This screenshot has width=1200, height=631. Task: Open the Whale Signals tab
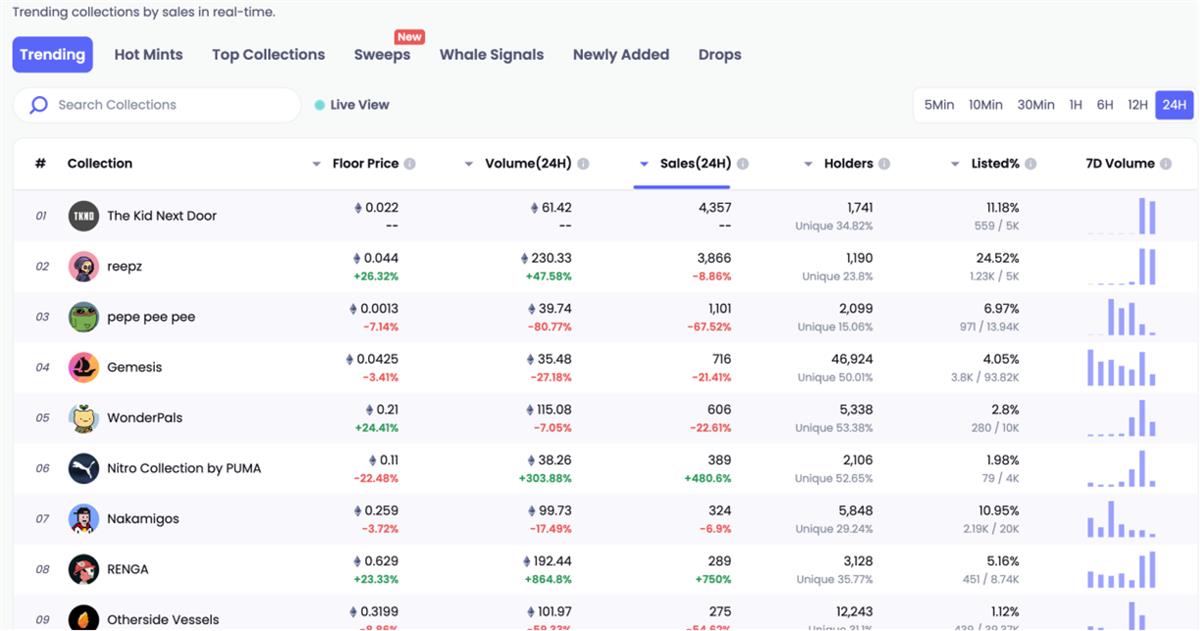(491, 55)
